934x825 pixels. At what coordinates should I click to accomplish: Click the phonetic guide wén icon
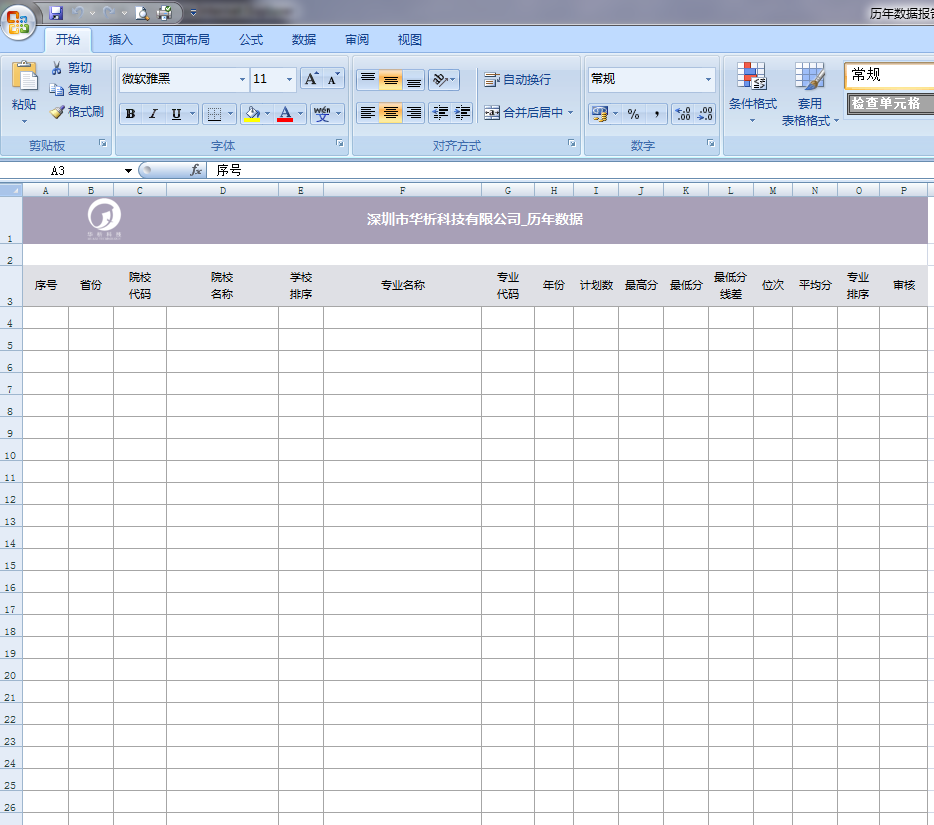[x=322, y=114]
